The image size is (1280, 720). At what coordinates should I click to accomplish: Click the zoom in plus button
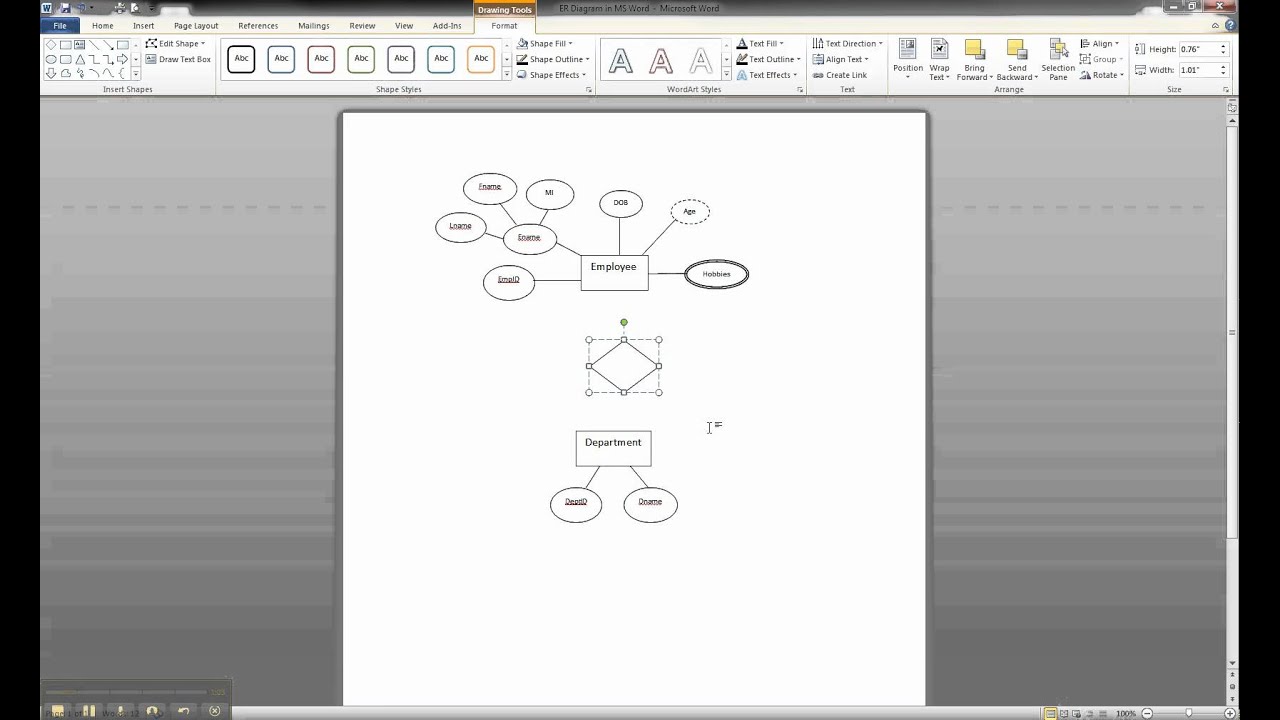[1230, 713]
